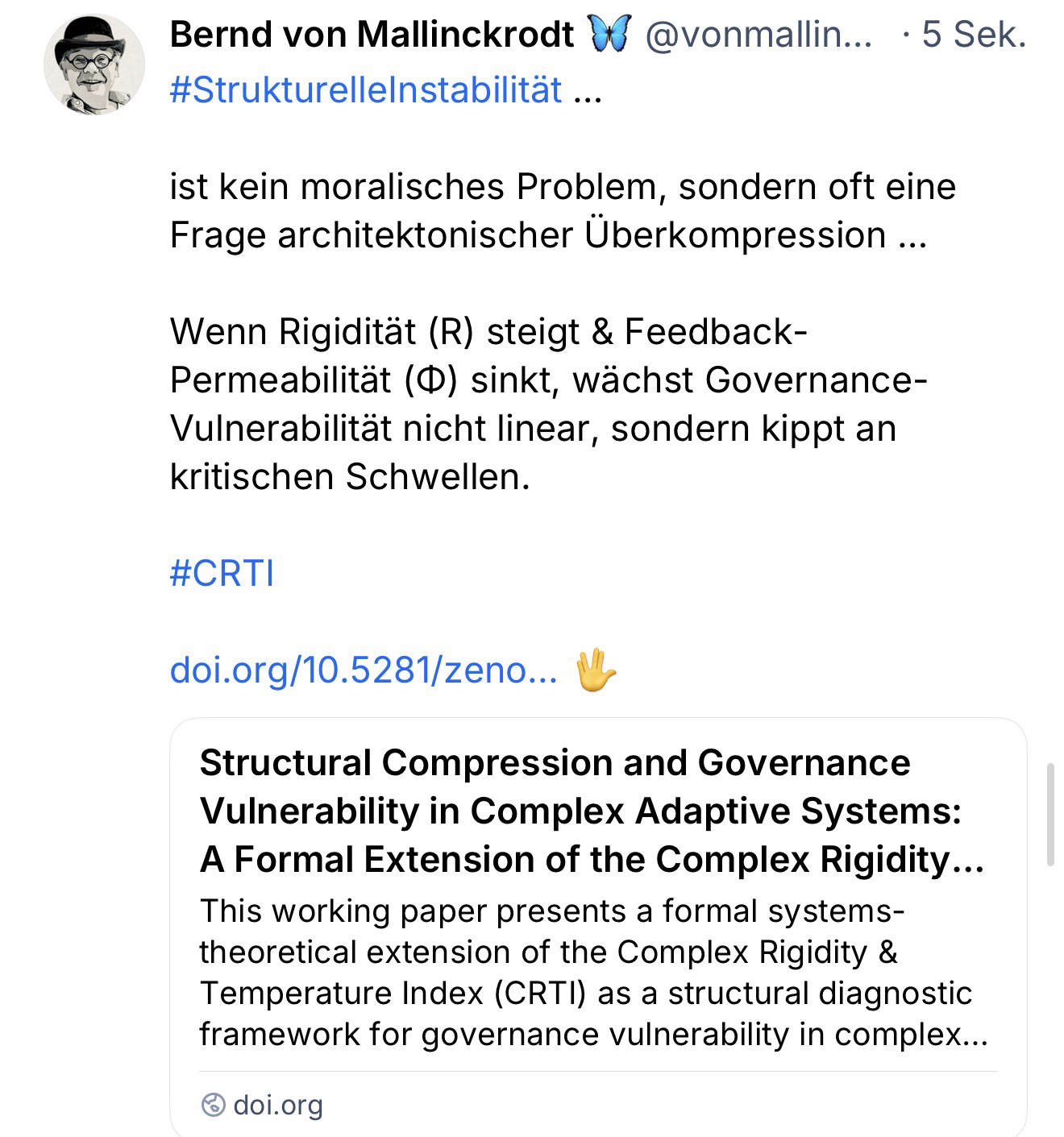Click the @vonmallin... handle
The height and width of the screenshot is (1137, 1064).
click(x=759, y=35)
